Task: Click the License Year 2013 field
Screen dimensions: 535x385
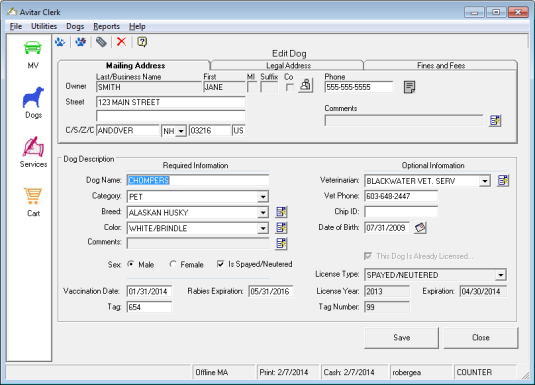Action: [x=387, y=291]
